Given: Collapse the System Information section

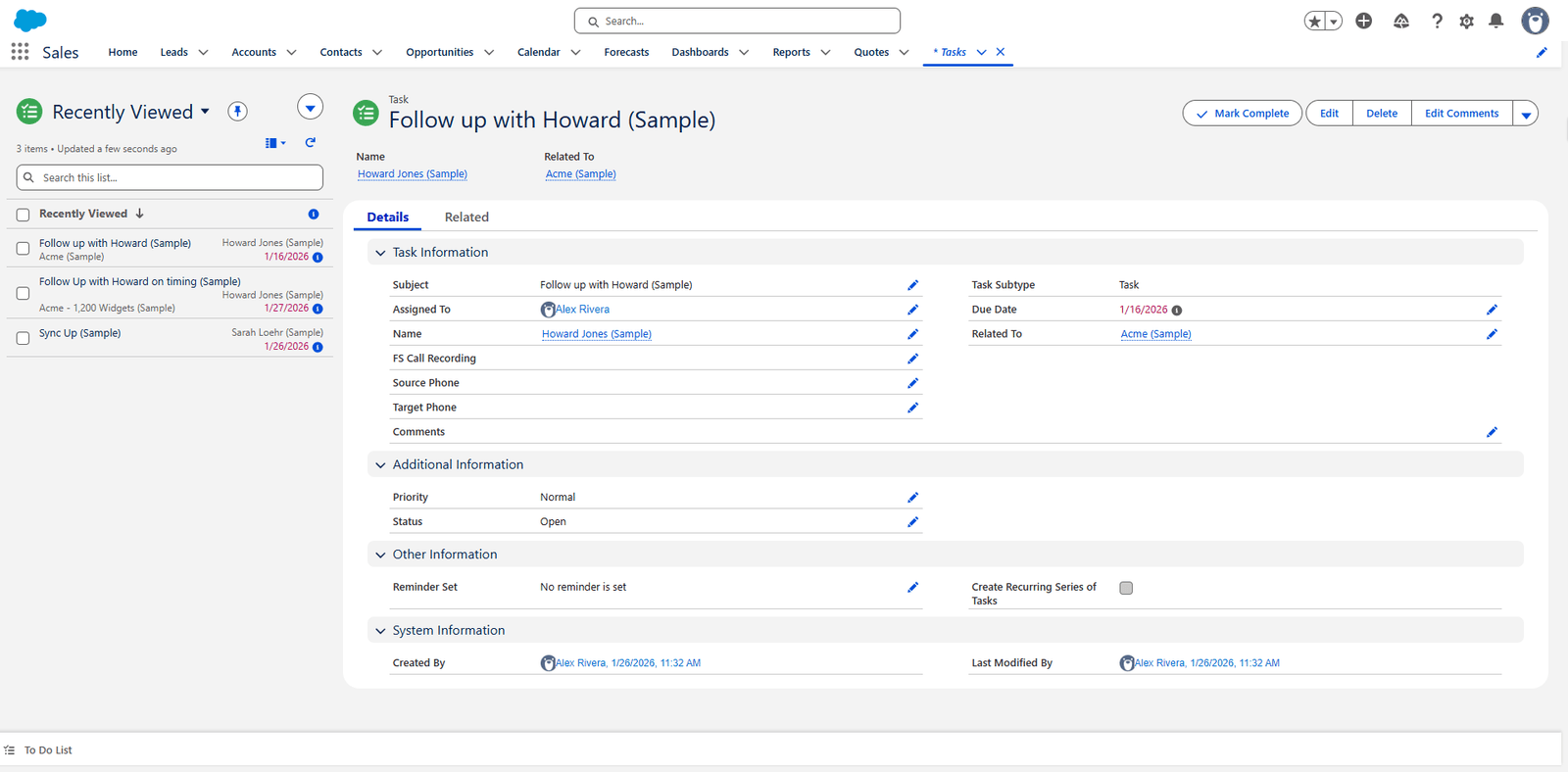Looking at the screenshot, I should (x=380, y=631).
